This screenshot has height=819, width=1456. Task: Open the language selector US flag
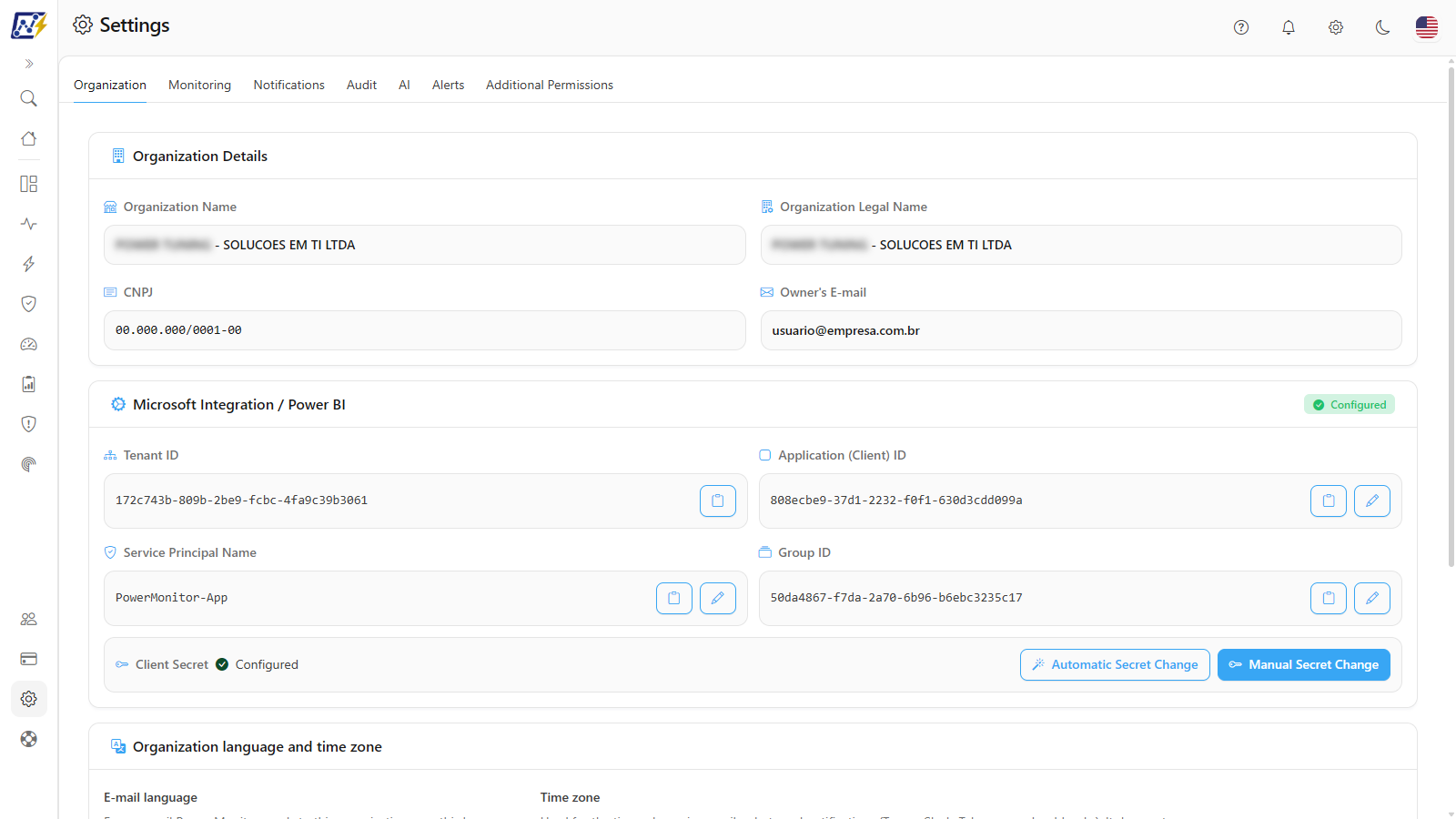click(x=1427, y=27)
